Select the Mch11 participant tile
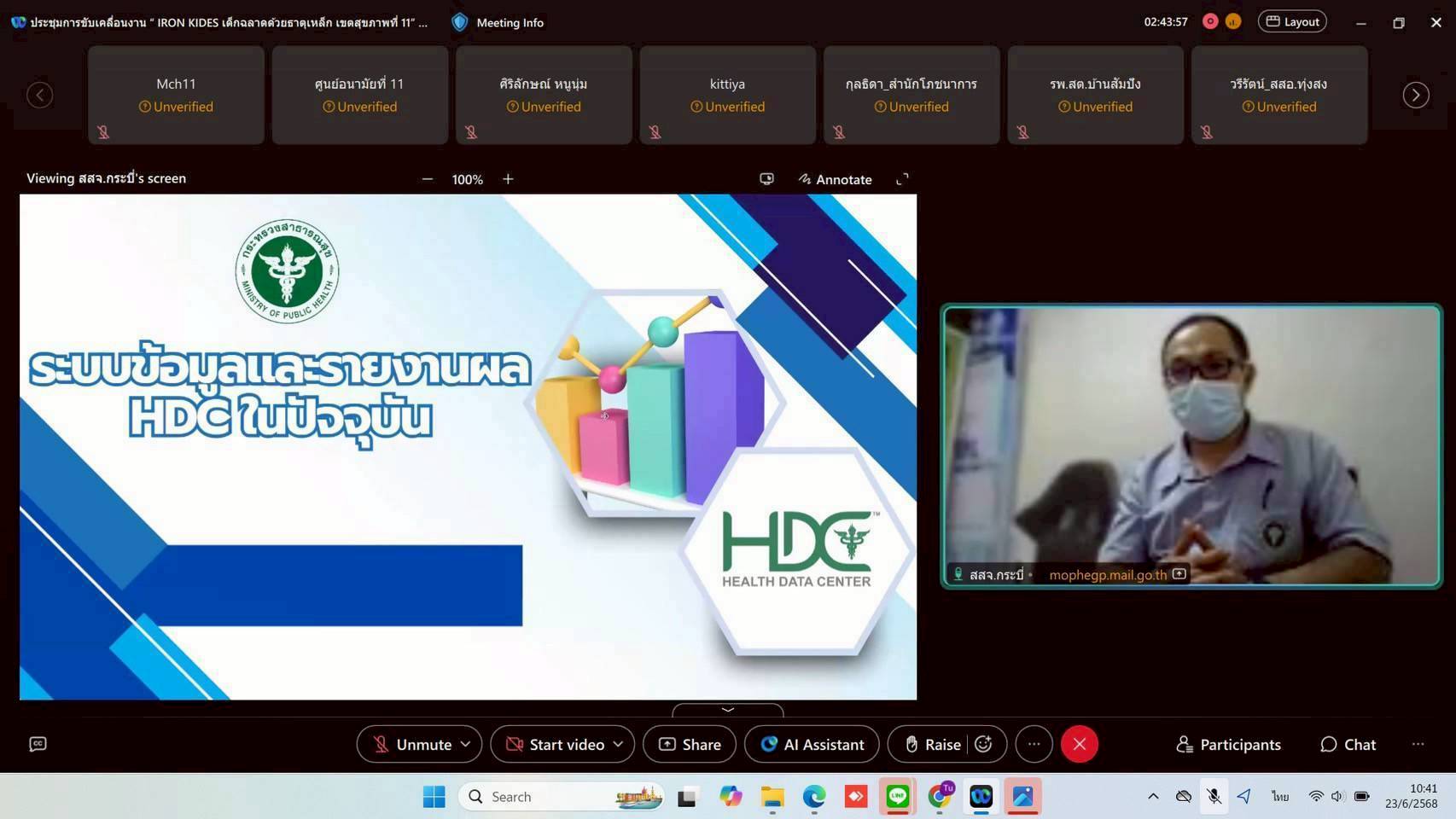The width and height of the screenshot is (1456, 819). coord(176,95)
